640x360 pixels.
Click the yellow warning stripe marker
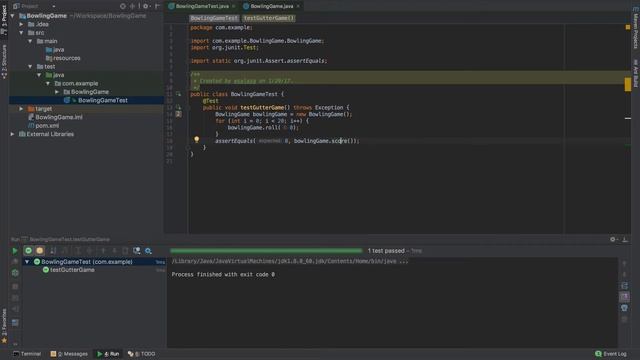[628, 84]
